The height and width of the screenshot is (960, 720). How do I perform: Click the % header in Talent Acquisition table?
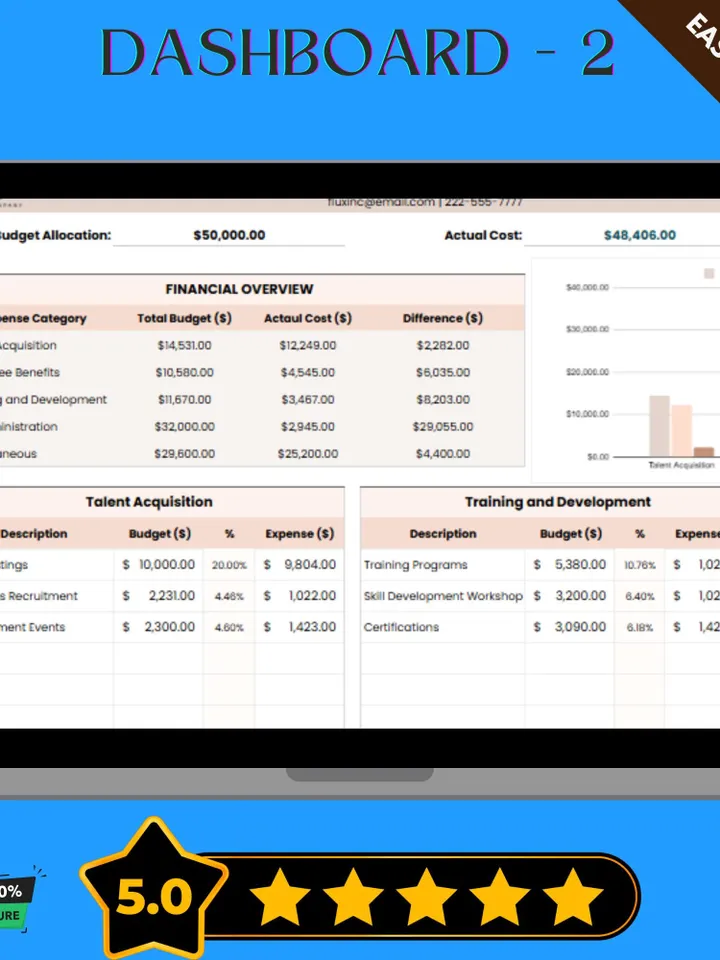230,534
